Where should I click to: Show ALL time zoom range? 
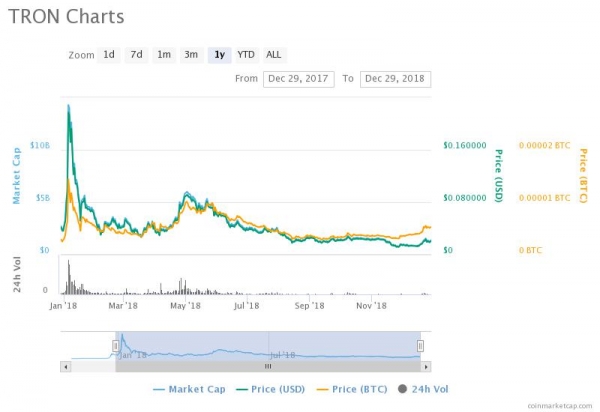274,55
